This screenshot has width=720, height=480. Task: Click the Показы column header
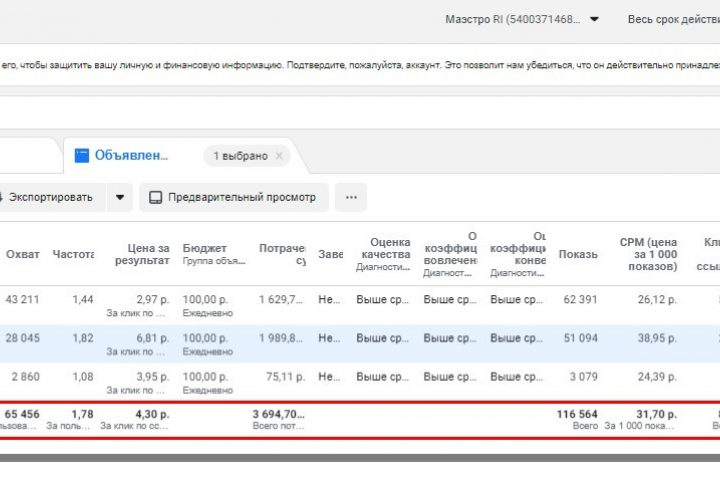(x=578, y=254)
